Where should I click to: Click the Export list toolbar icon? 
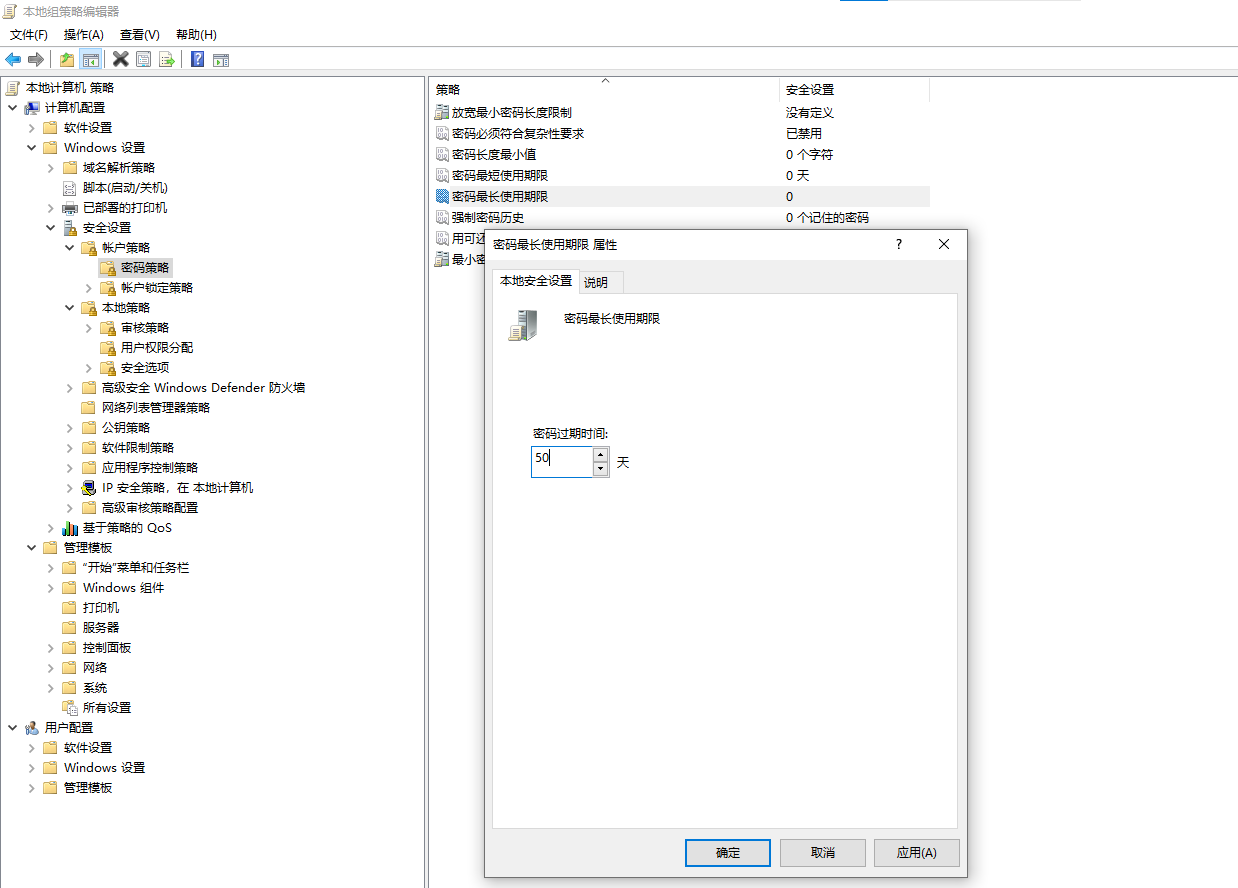167,59
